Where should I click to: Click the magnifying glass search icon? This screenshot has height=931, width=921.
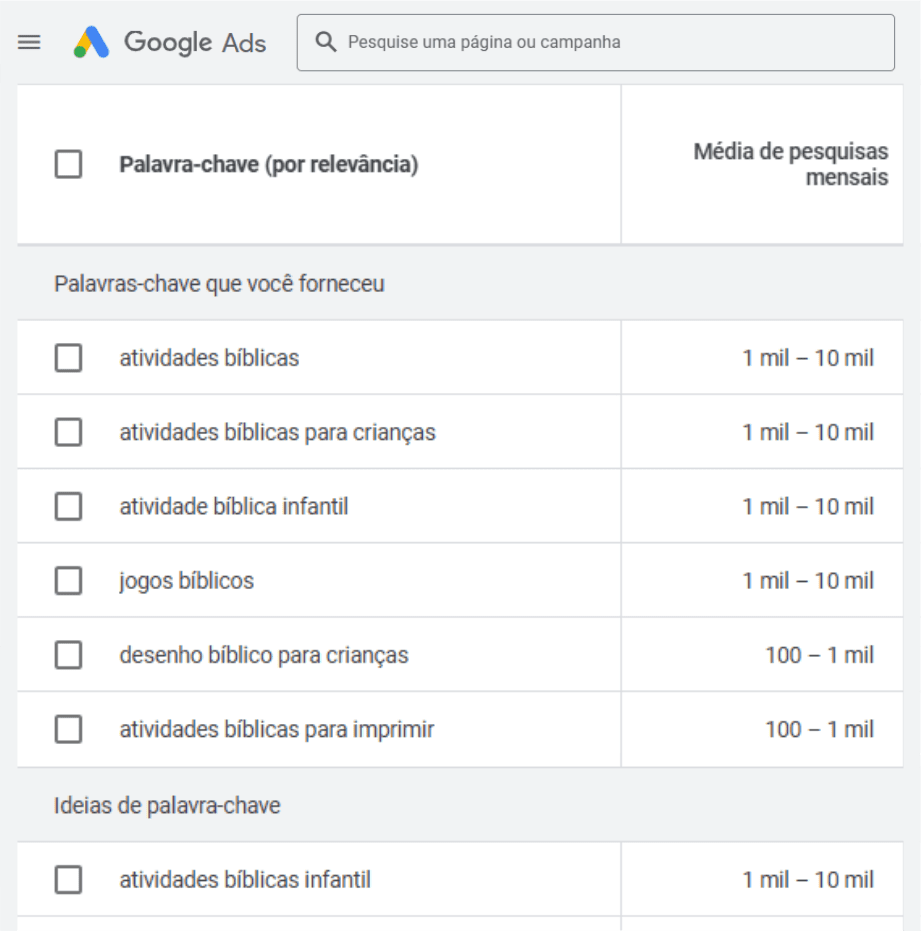325,42
